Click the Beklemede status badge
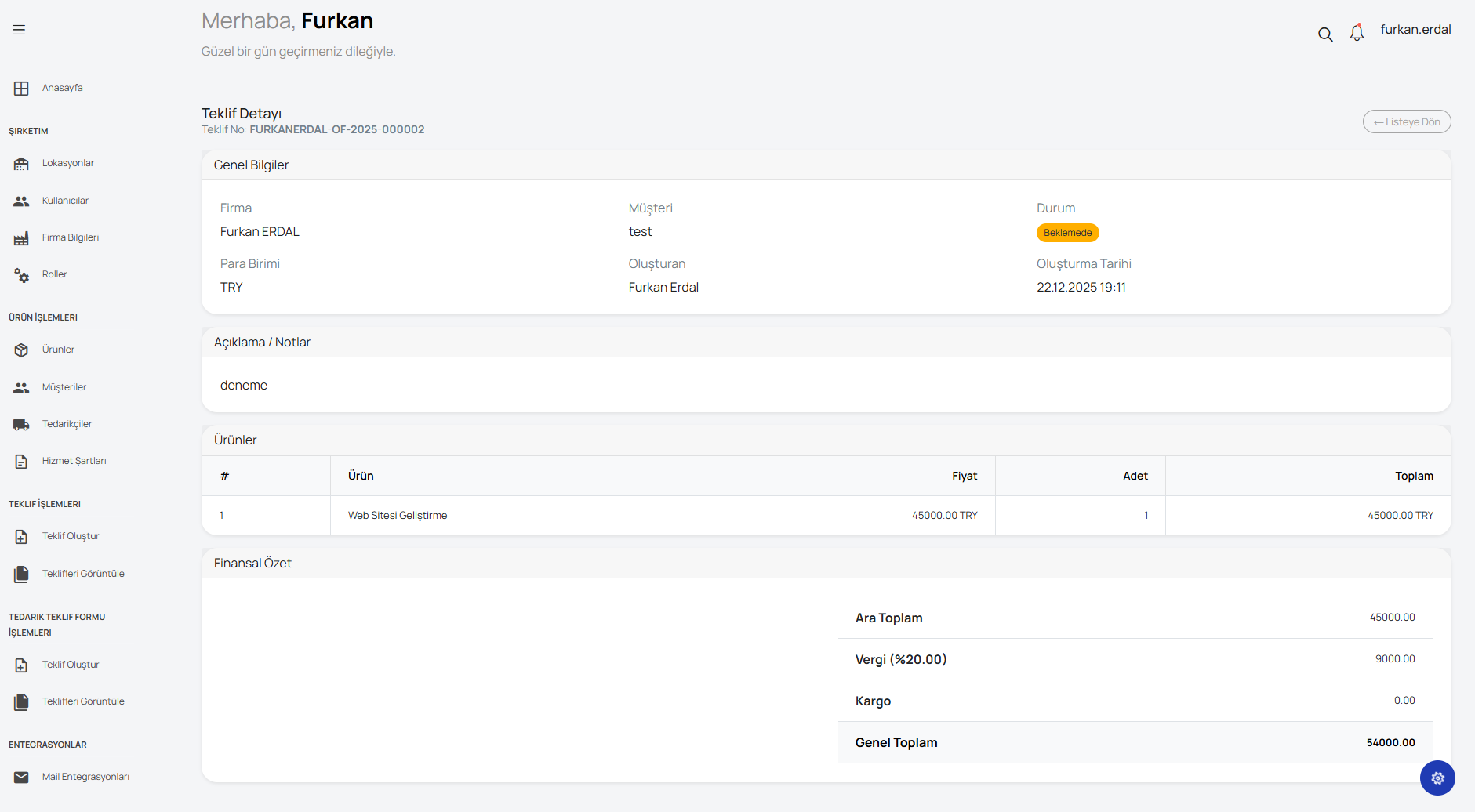Image resolution: width=1475 pixels, height=812 pixels. point(1067,233)
